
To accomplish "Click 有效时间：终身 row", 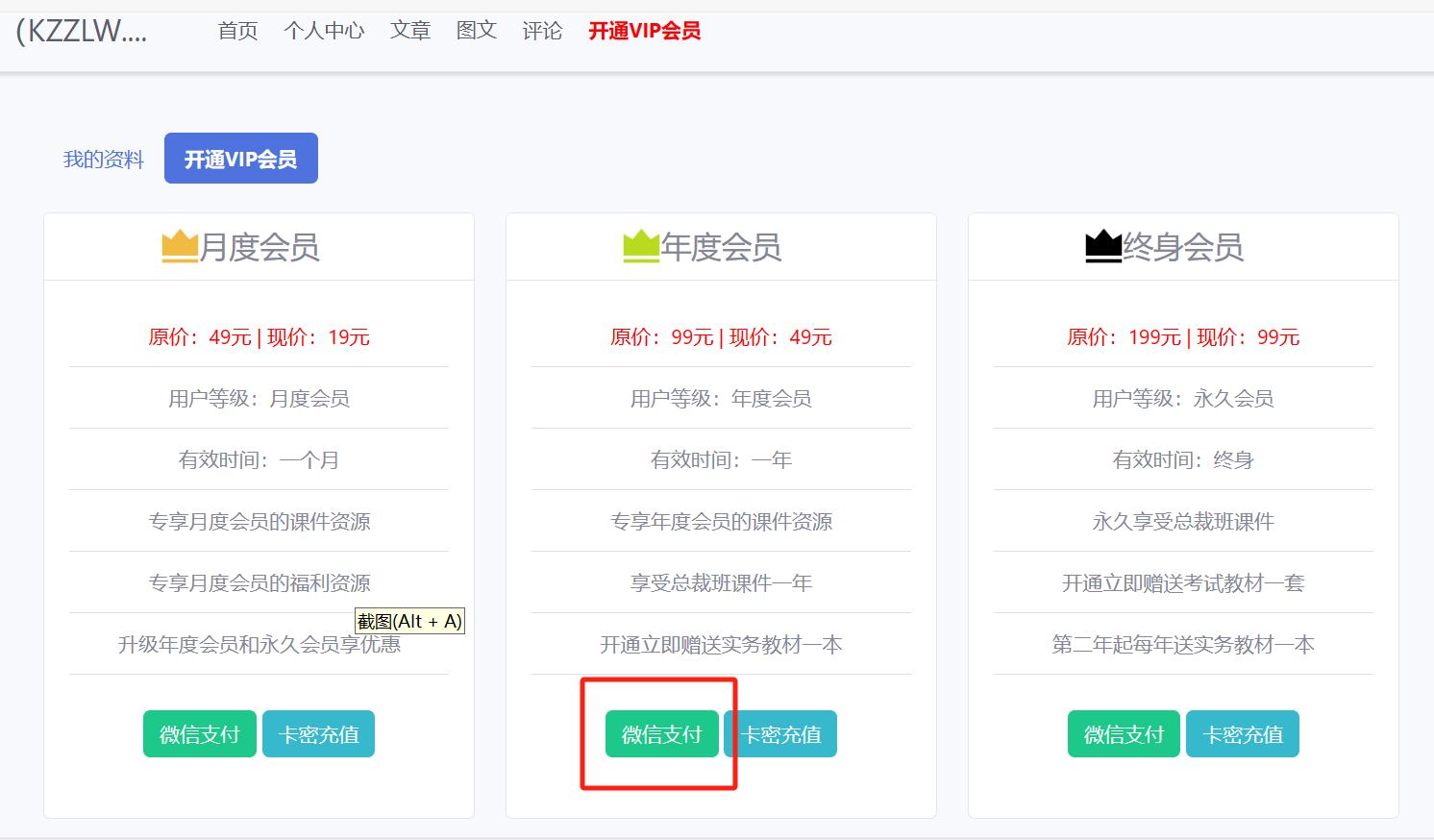I will pyautogui.click(x=1183, y=459).
